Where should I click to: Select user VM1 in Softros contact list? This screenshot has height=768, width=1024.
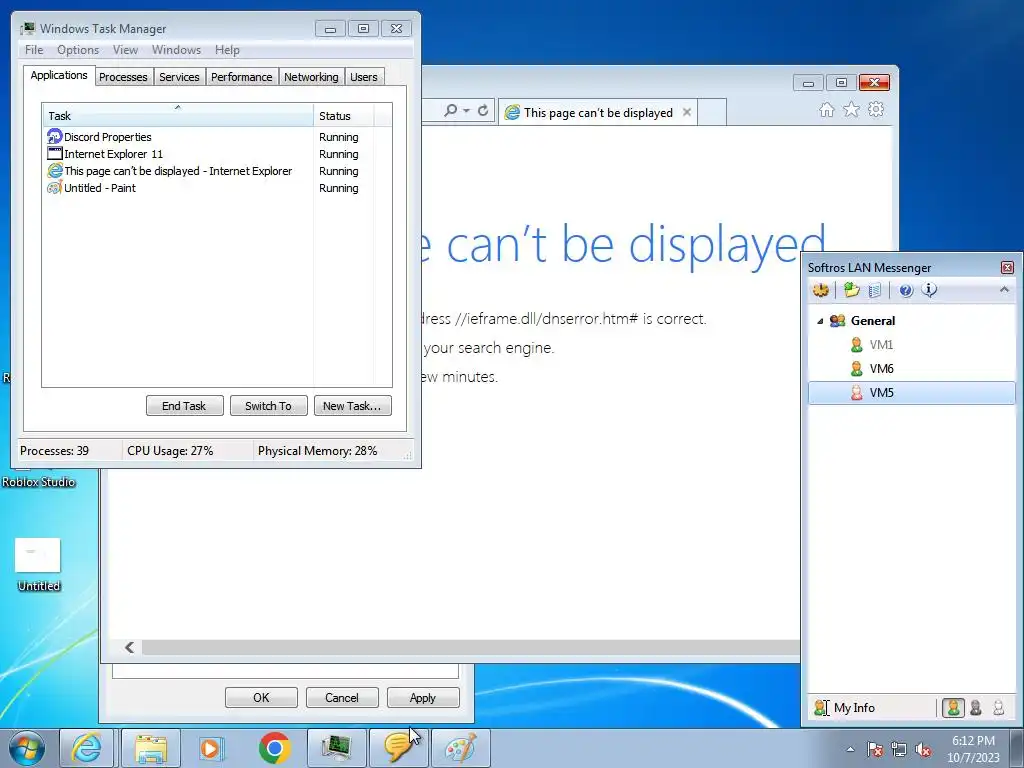881,345
